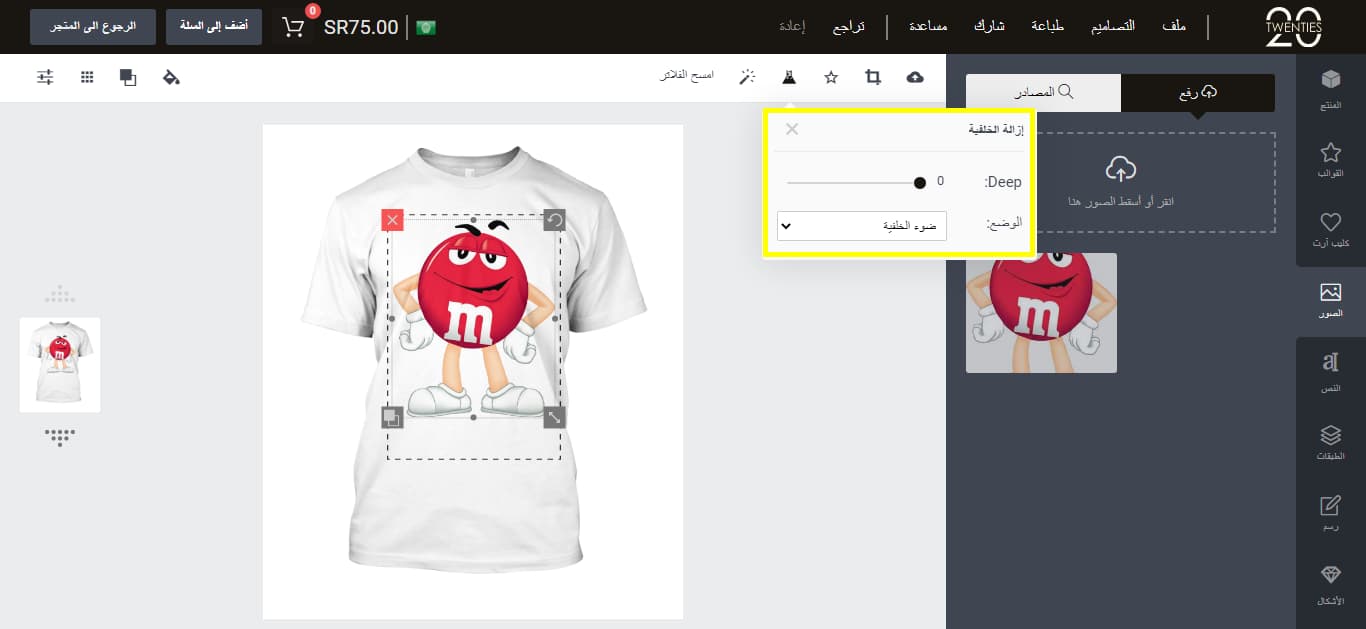Click the Saudi flag currency icon
The height and width of the screenshot is (629, 1366).
pos(426,27)
